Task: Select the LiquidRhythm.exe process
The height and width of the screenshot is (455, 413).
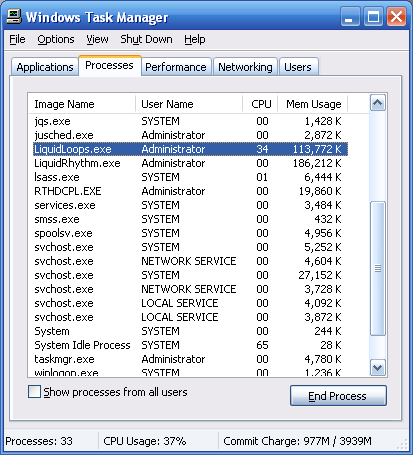Action: point(191,163)
